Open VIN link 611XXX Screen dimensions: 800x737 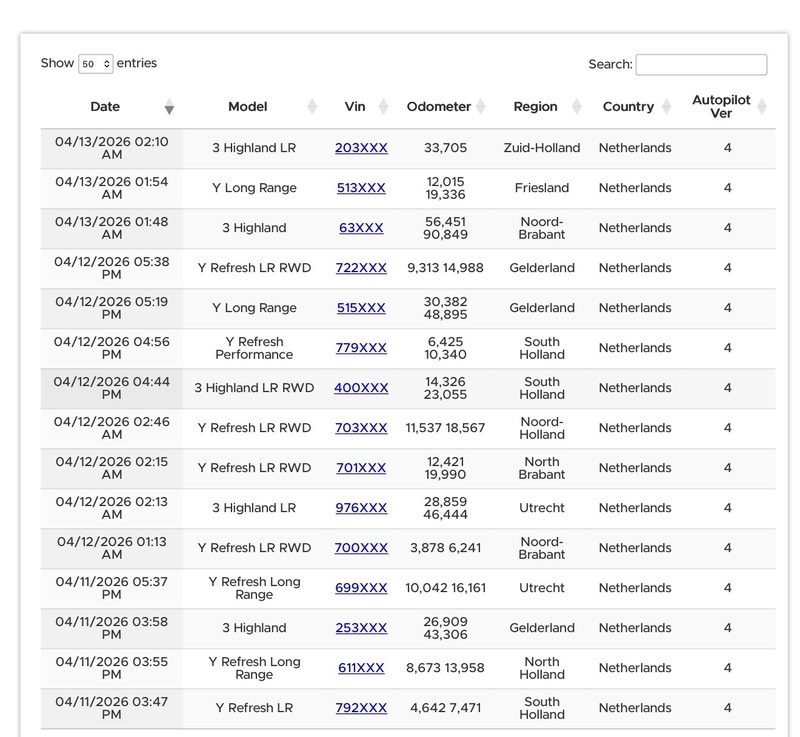pyautogui.click(x=361, y=668)
